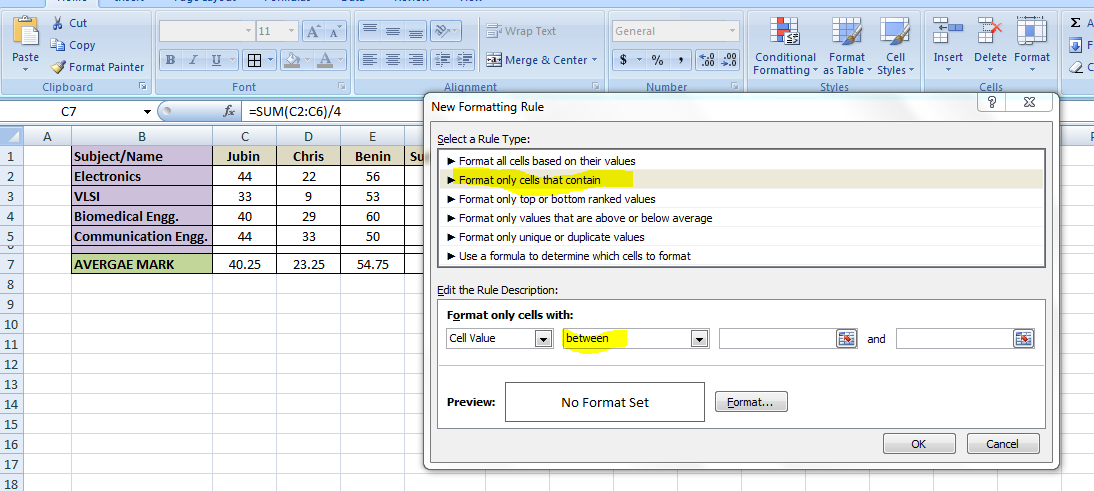1094x491 pixels.
Task: Click the Insert cells button
Action: pos(947,45)
